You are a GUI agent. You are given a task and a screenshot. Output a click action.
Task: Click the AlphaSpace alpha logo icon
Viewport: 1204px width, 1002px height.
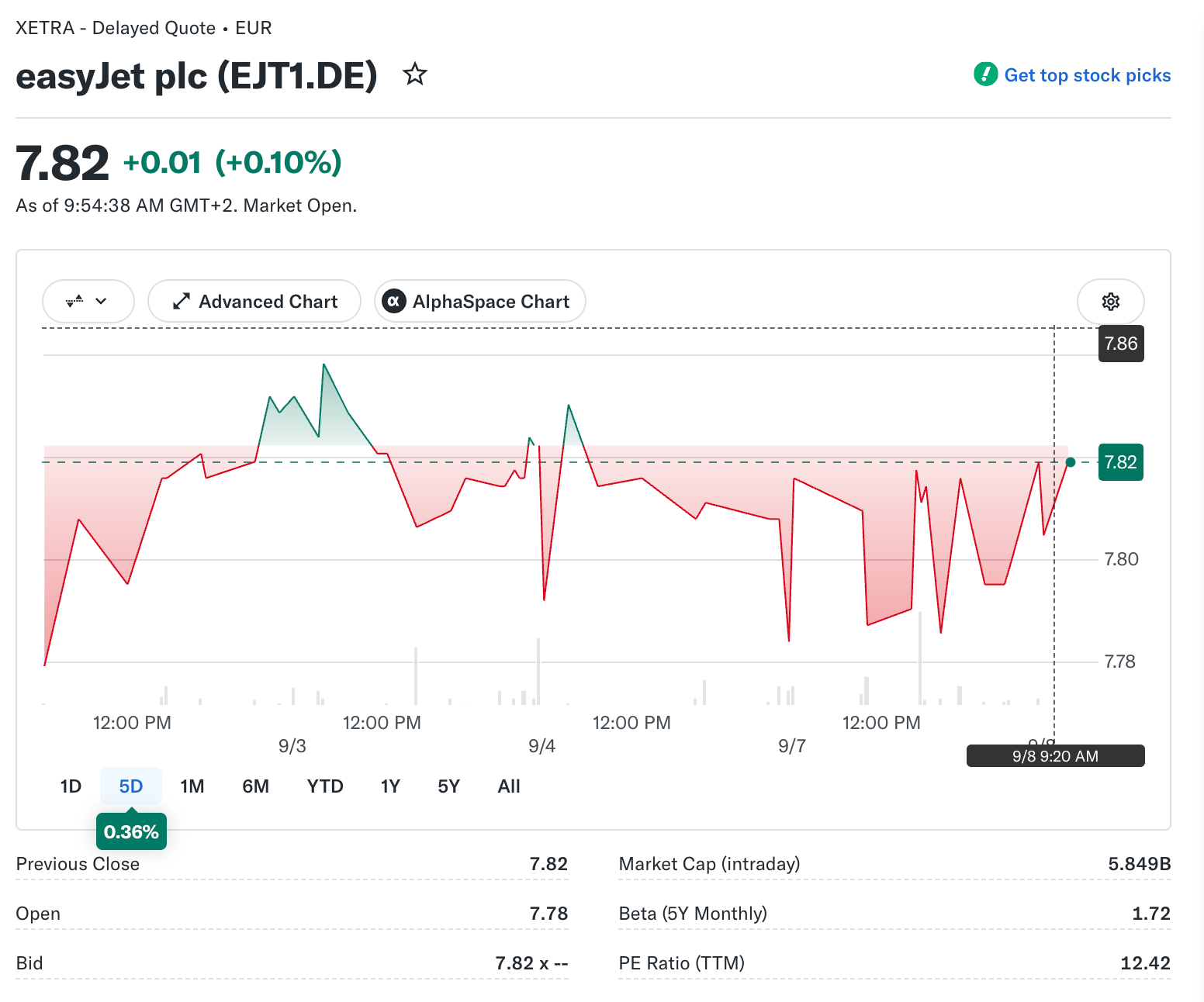click(x=394, y=301)
